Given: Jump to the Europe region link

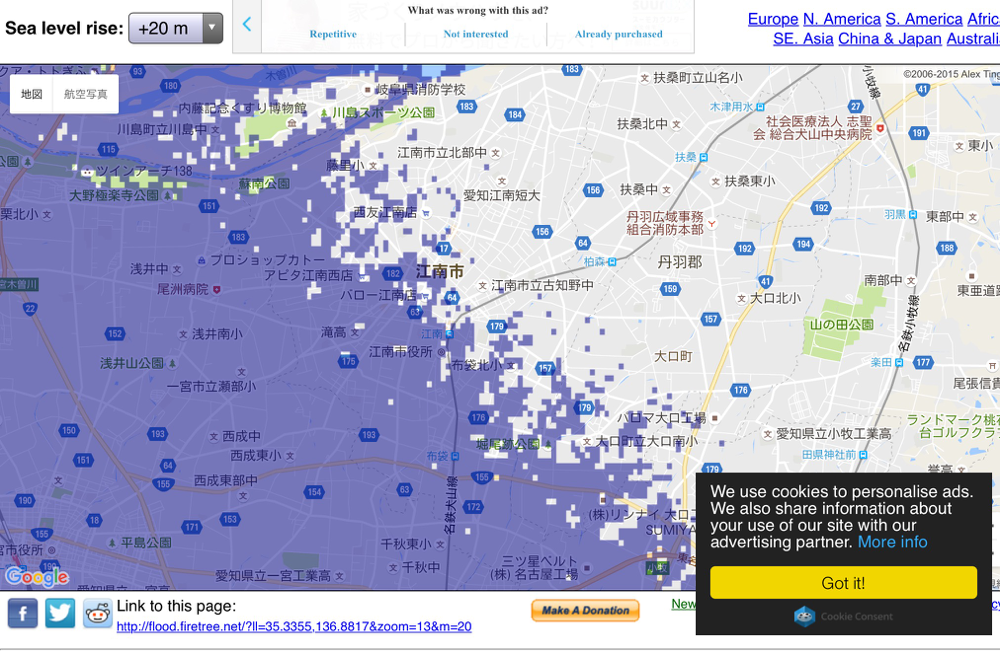Looking at the screenshot, I should click(x=772, y=19).
